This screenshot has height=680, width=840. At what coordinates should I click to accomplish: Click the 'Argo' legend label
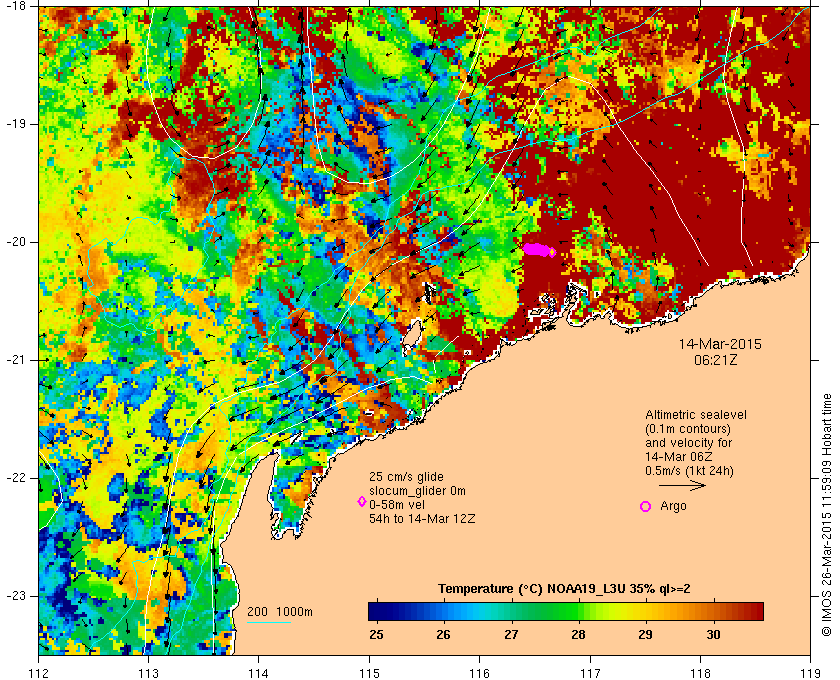(x=673, y=506)
